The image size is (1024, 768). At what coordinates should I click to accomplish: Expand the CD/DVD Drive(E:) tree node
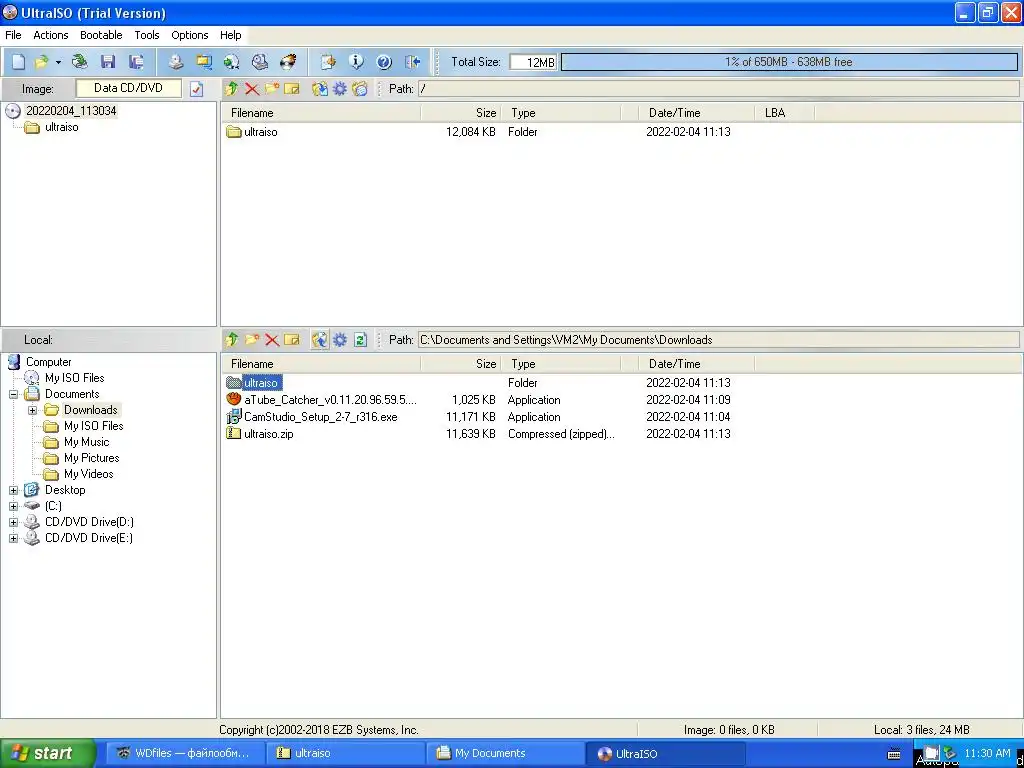coord(13,538)
